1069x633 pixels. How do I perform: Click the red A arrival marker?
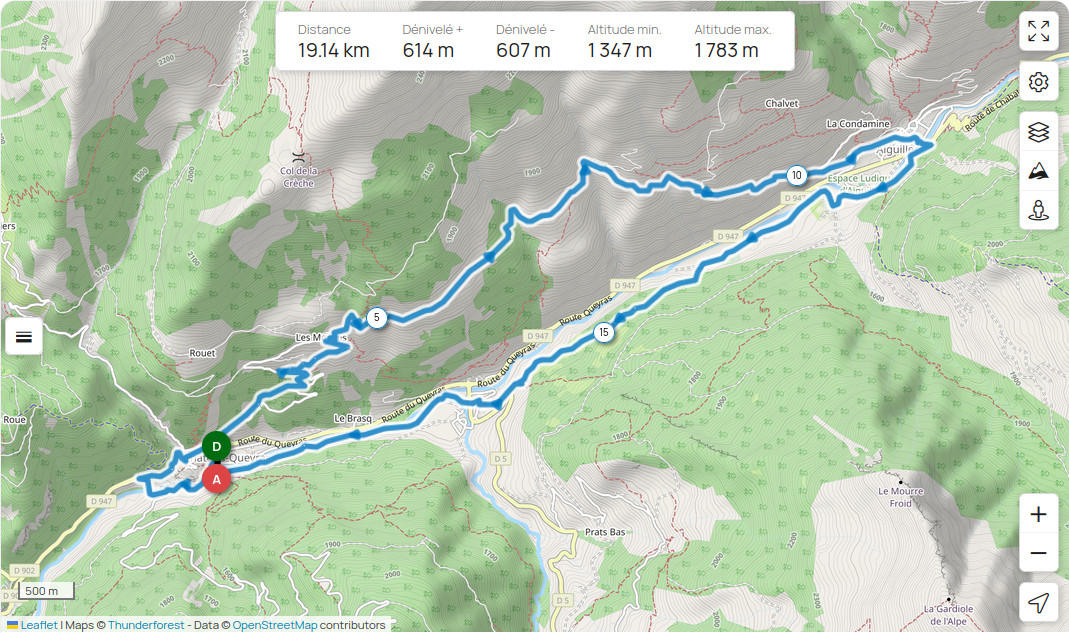[216, 480]
